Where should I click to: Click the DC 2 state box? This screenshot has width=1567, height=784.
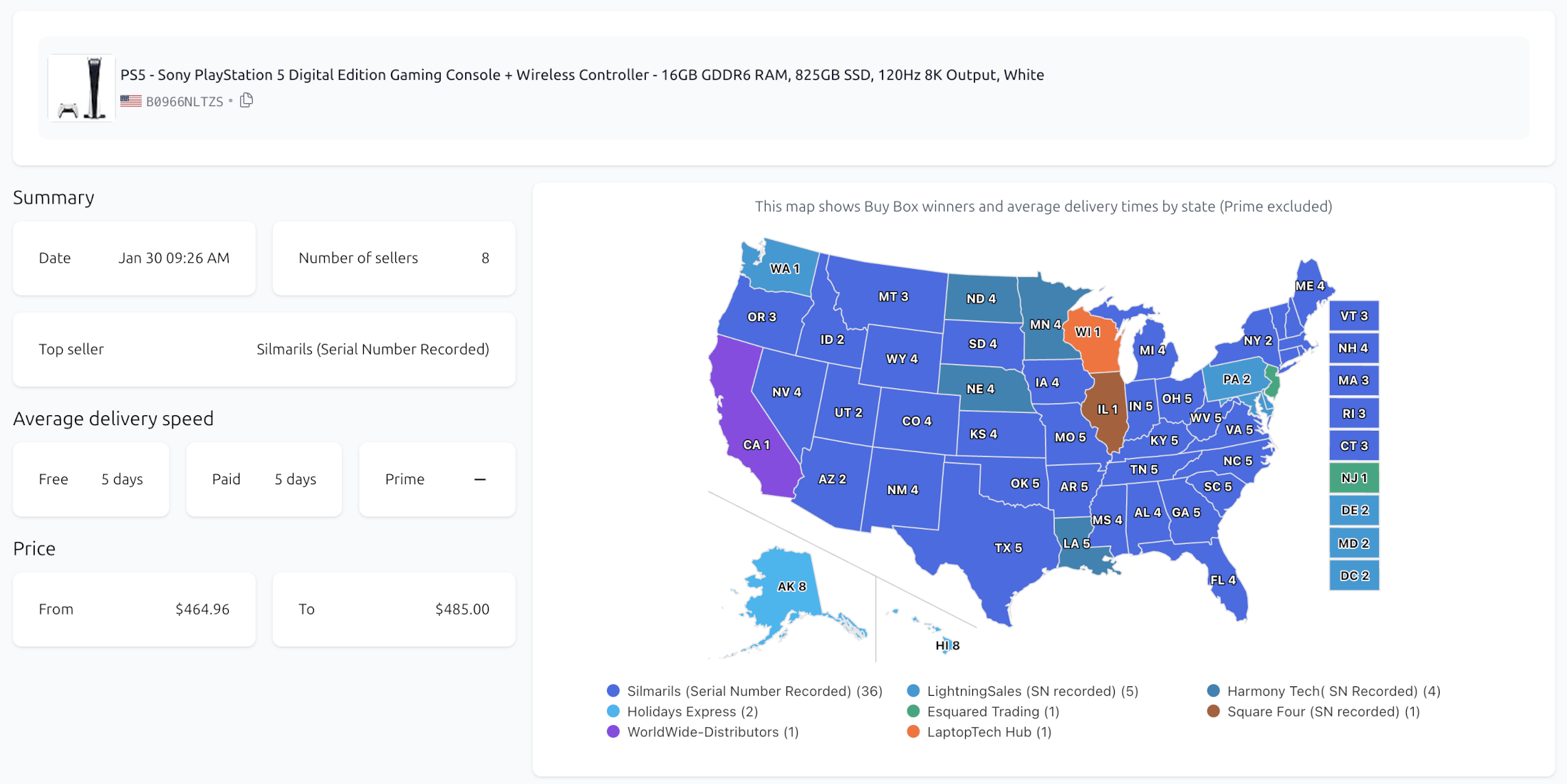pos(1354,575)
